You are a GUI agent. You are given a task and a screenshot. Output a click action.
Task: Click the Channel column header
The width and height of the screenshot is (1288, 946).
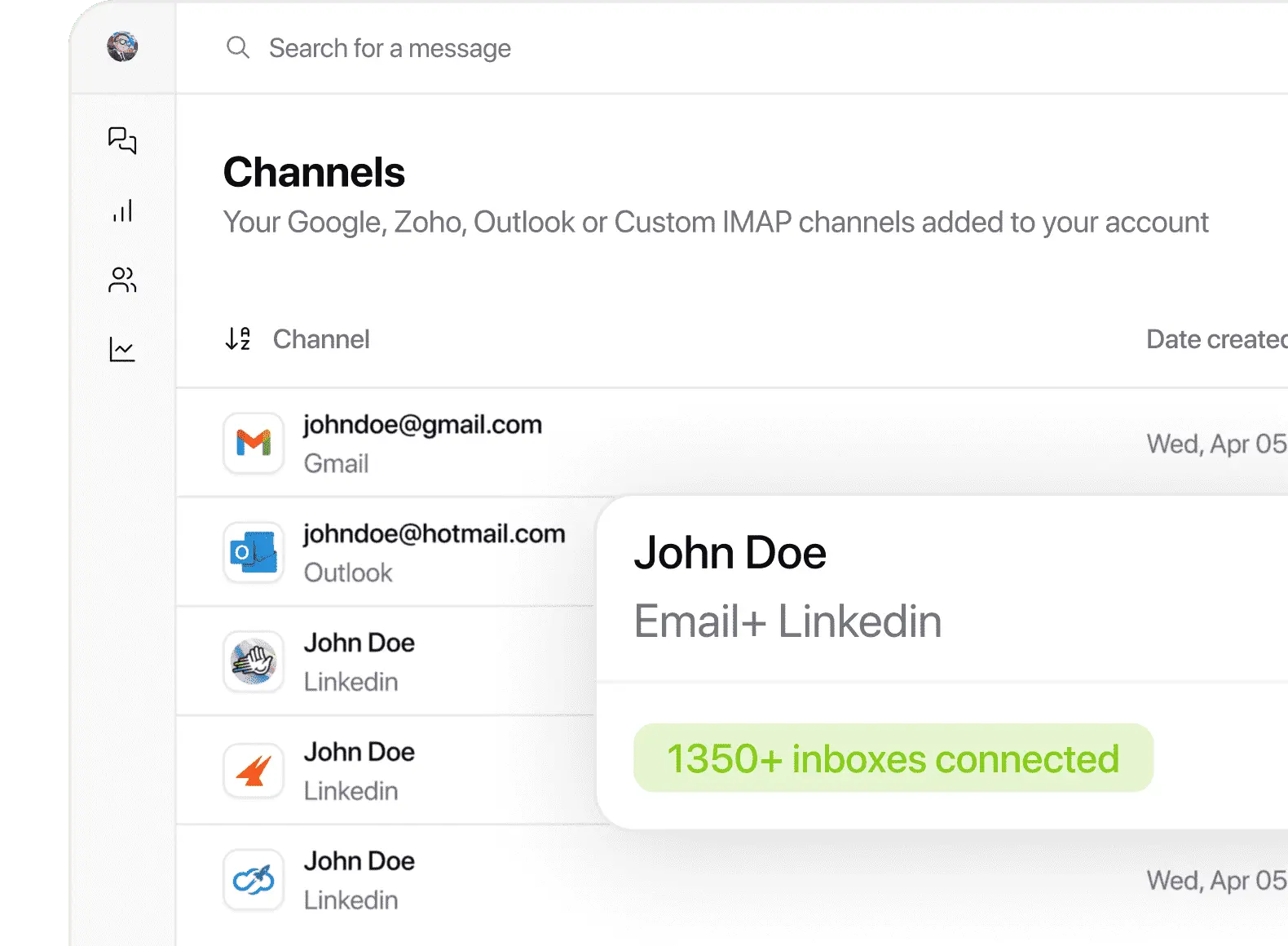321,339
